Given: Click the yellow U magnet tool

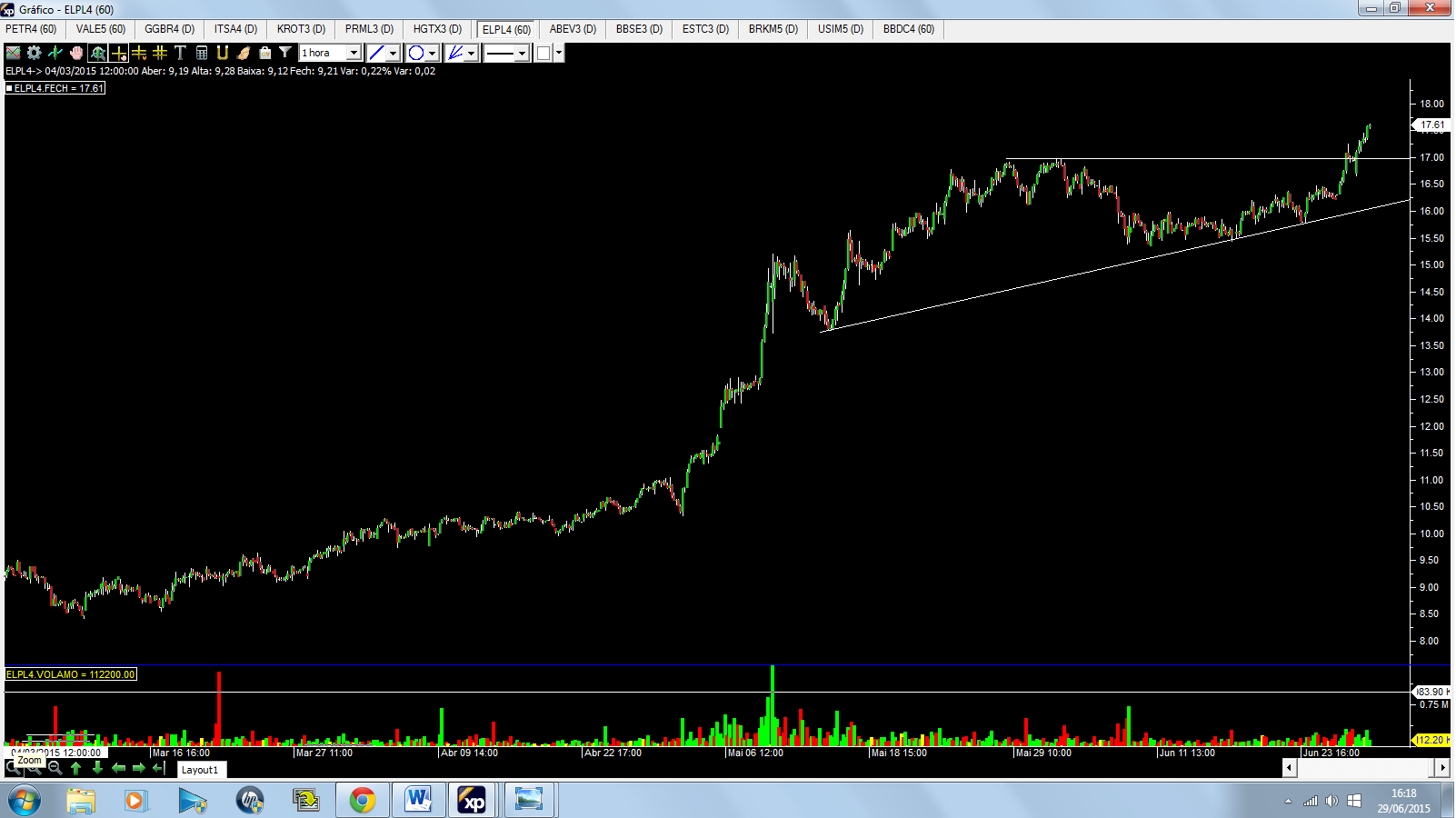Looking at the screenshot, I should tap(223, 53).
